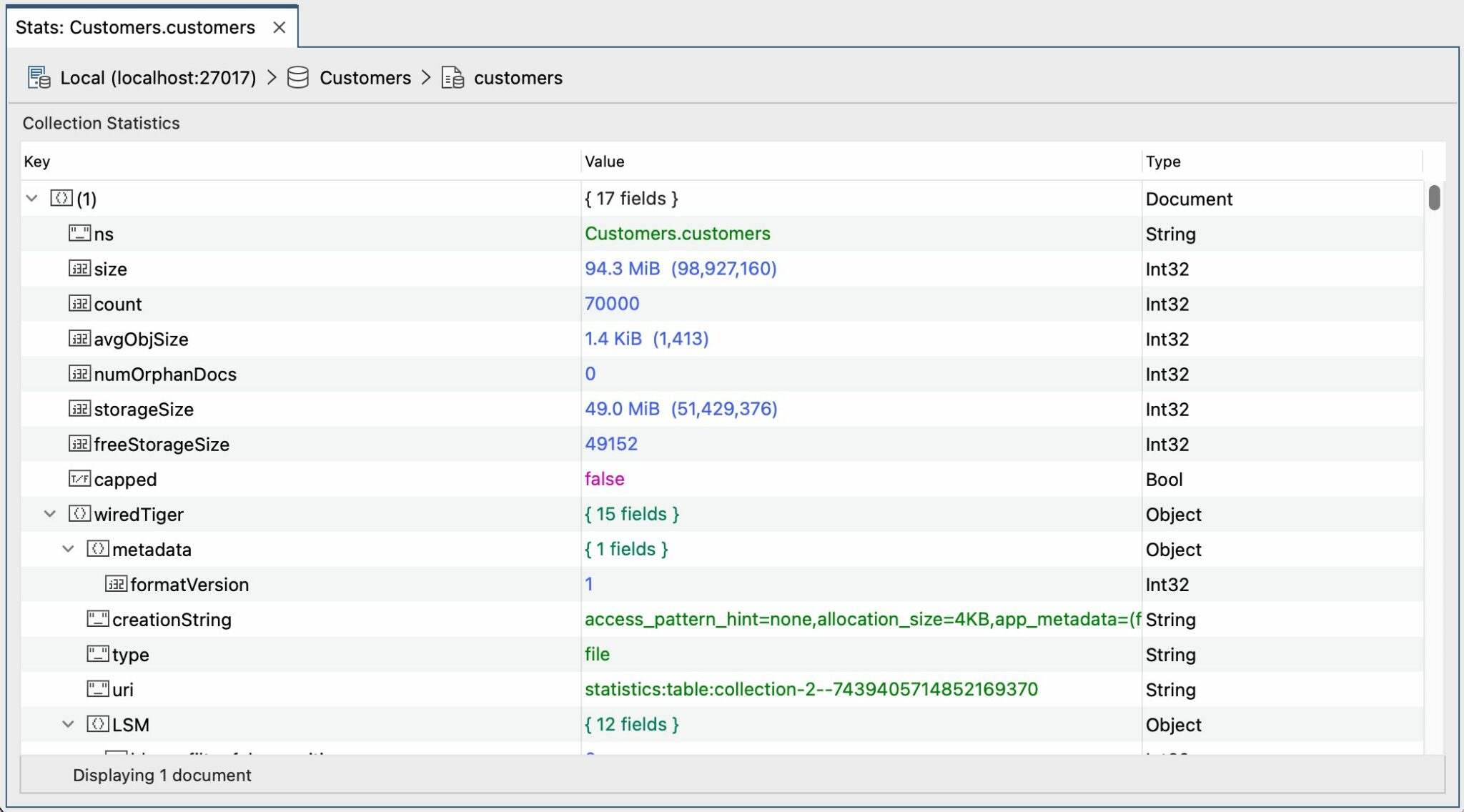Click the Bool type icon beside capped
This screenshot has height=812, width=1464.
81,479
